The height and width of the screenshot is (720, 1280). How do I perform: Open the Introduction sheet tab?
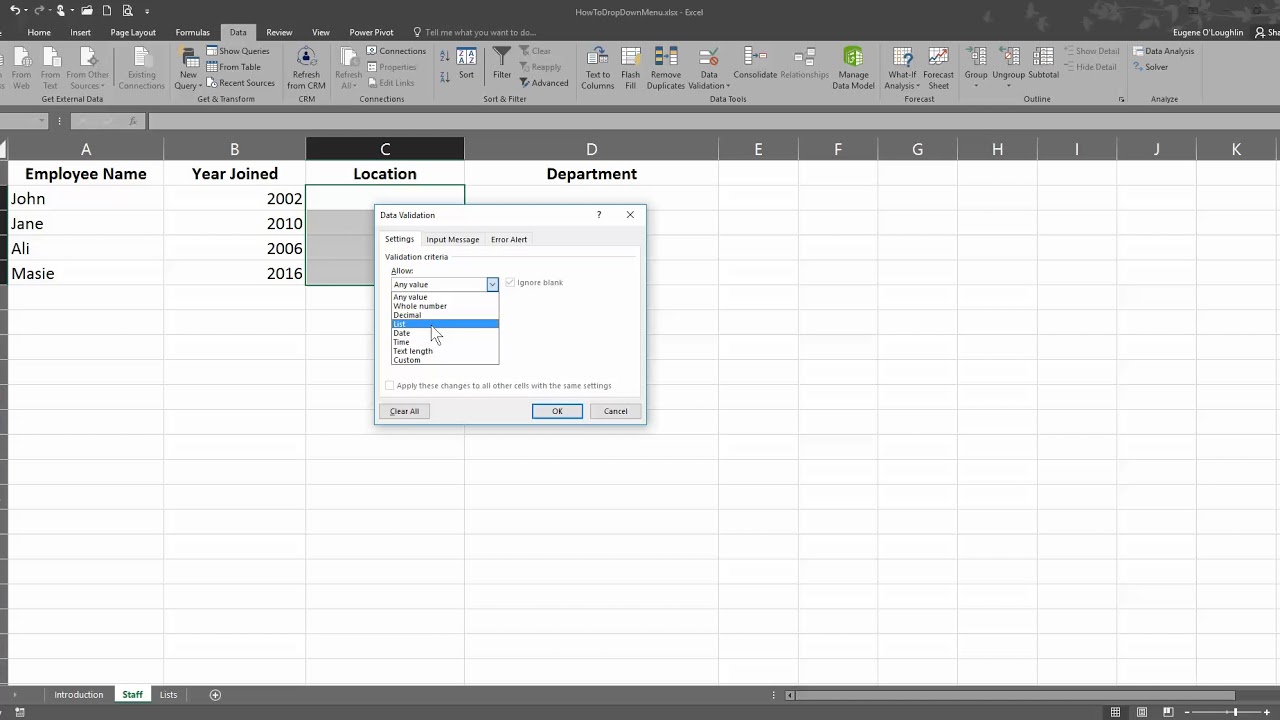coord(79,695)
